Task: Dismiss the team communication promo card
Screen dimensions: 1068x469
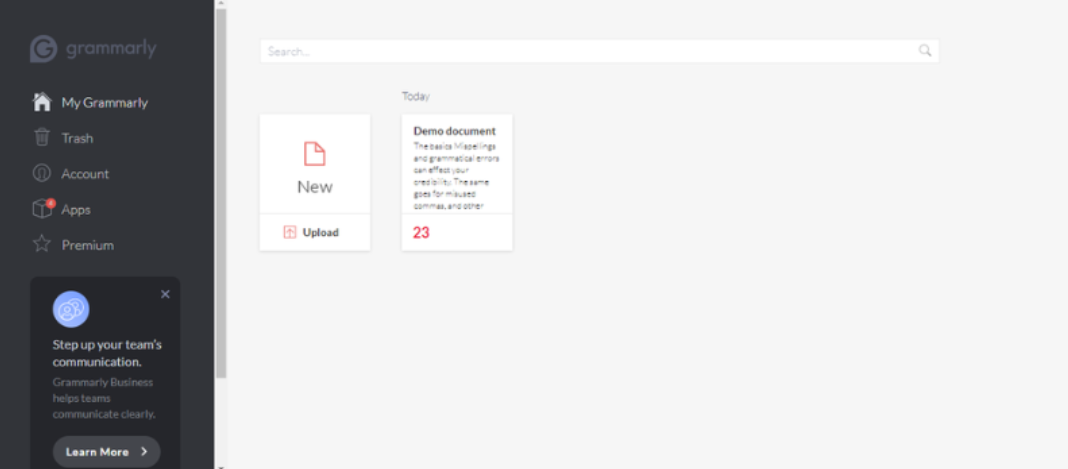Action: pos(165,294)
